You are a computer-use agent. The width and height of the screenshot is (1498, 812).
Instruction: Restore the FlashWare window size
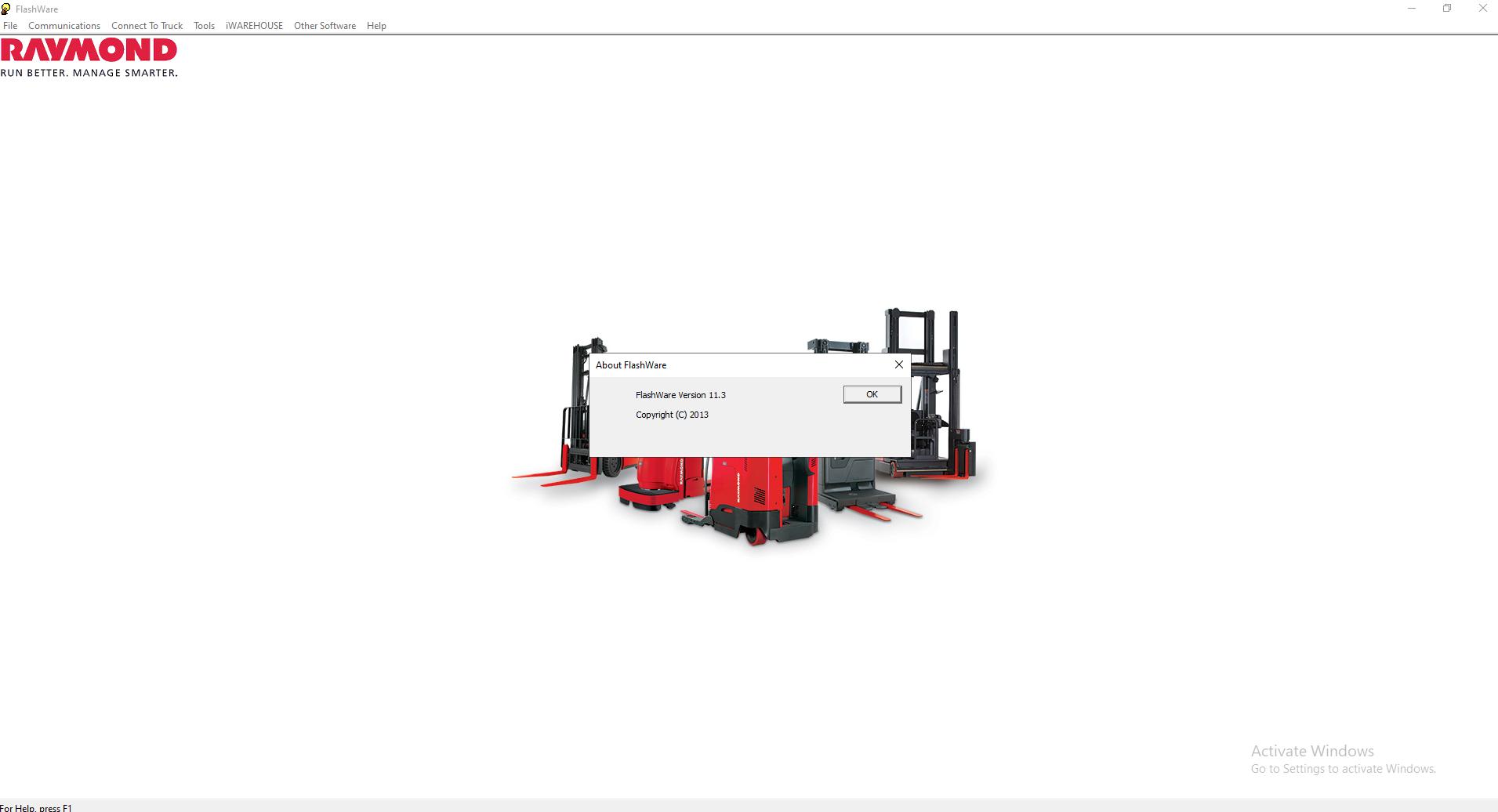point(1446,8)
